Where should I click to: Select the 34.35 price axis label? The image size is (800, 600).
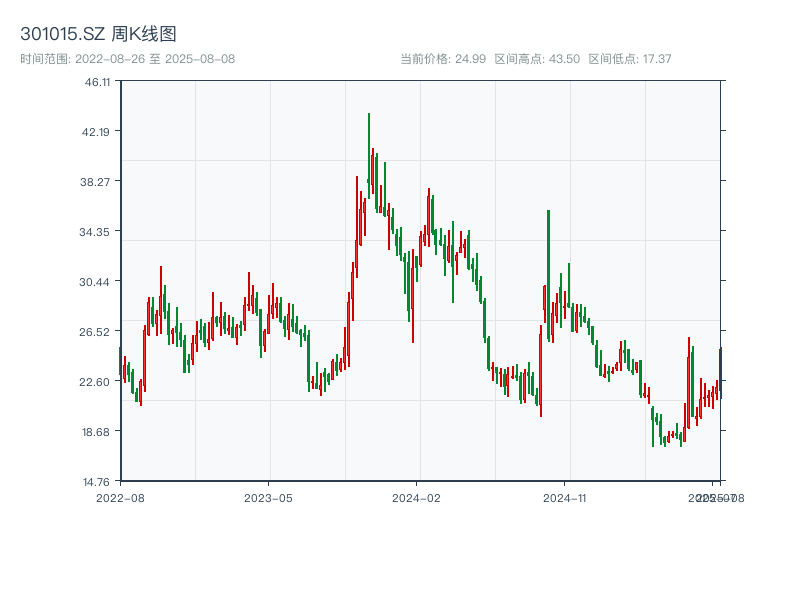click(97, 232)
